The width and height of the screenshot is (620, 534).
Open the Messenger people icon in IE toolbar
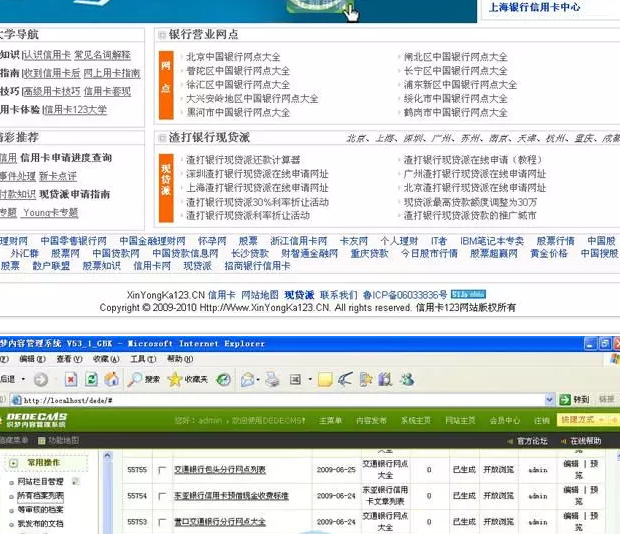(406, 380)
